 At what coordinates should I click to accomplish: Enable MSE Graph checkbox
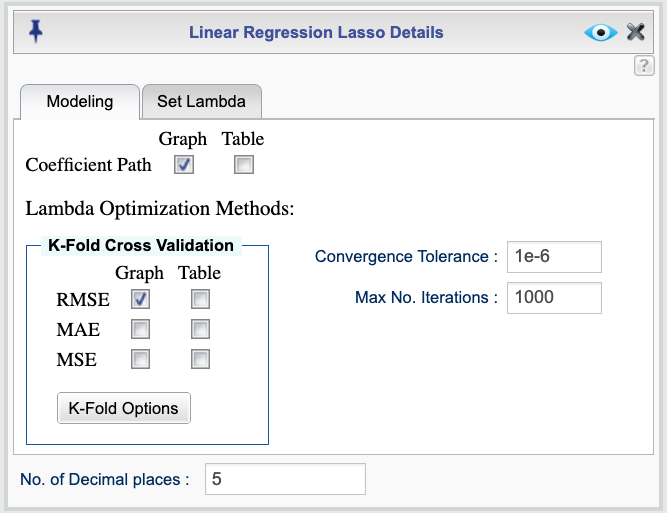click(140, 359)
